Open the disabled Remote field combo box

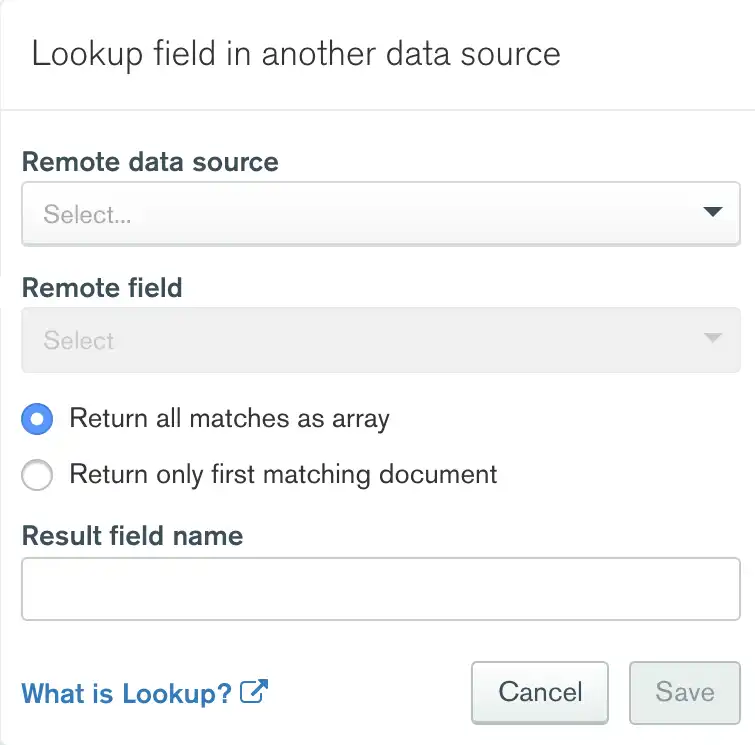[380, 340]
